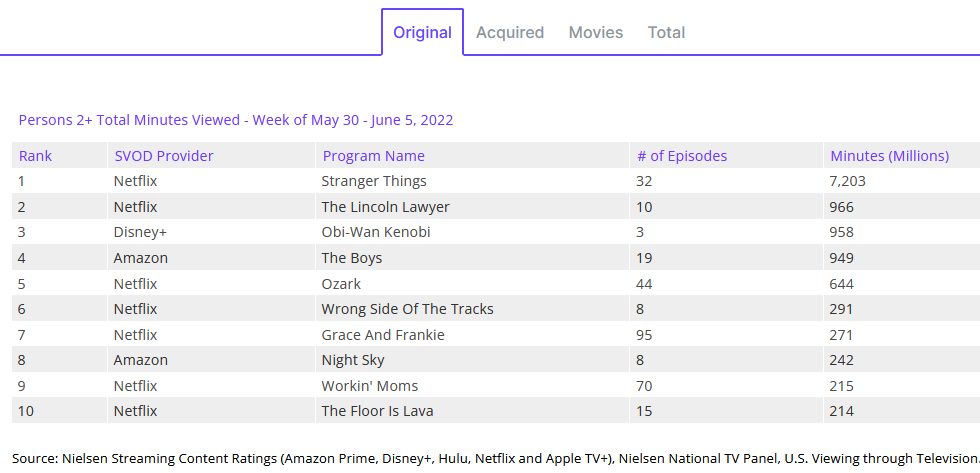The image size is (980, 473).
Task: Click The Lincoln Lawyer row entry
Action: pos(385,207)
